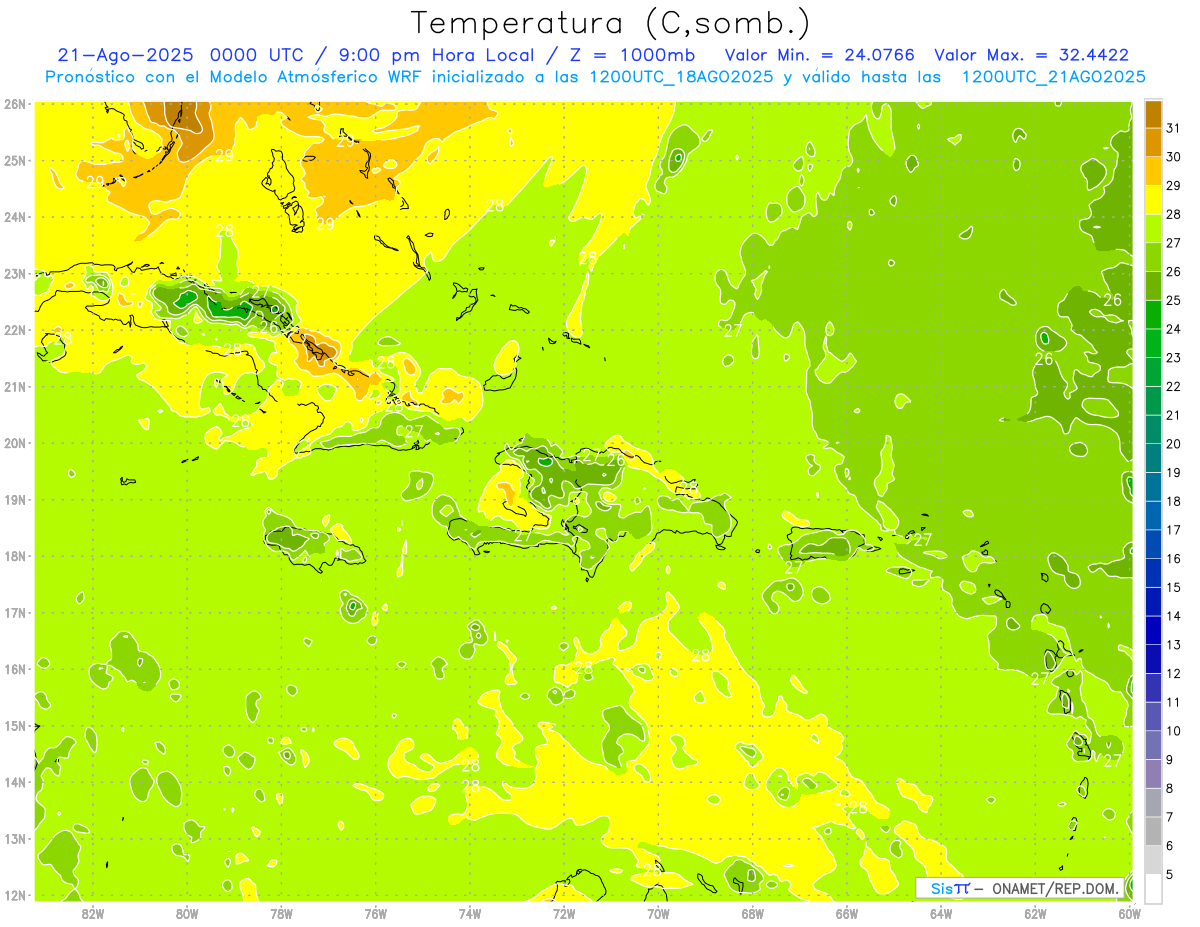This screenshot has width=1200, height=927.
Task: Click the 62W longitude axis label
Action: click(1035, 913)
